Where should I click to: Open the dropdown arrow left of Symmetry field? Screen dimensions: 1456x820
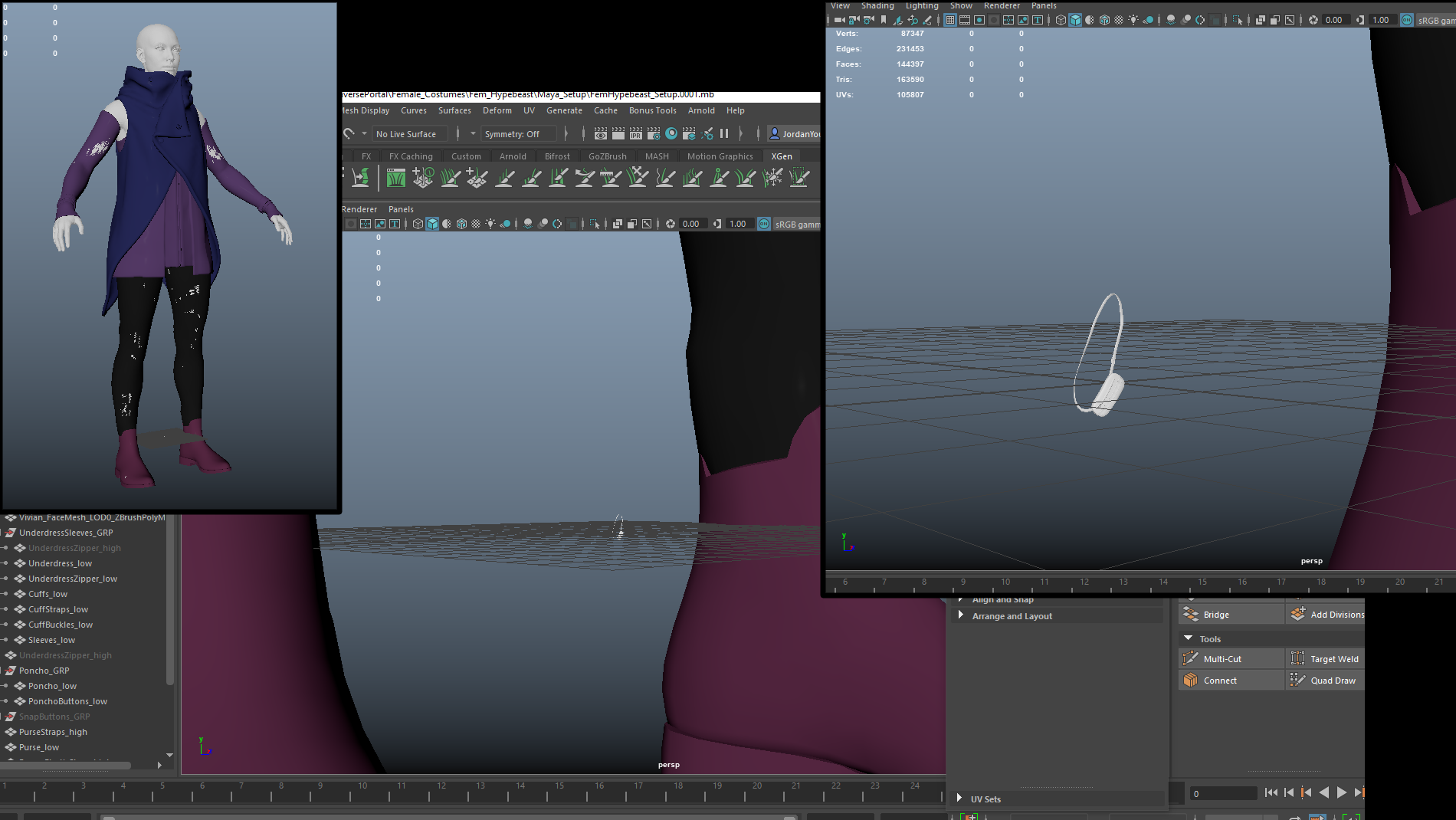[473, 134]
